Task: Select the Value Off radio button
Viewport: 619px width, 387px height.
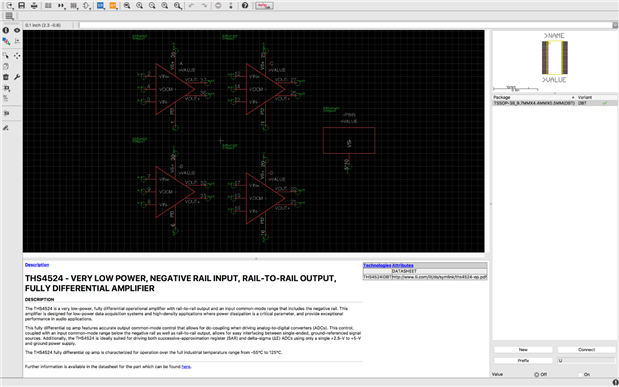Action: click(x=536, y=374)
